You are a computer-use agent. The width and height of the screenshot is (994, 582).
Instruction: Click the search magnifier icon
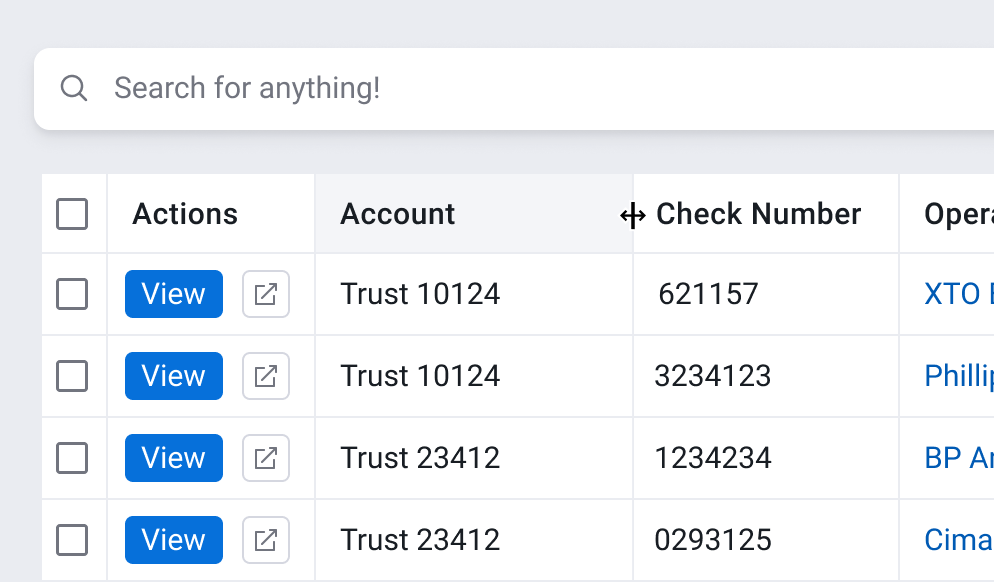(x=74, y=88)
